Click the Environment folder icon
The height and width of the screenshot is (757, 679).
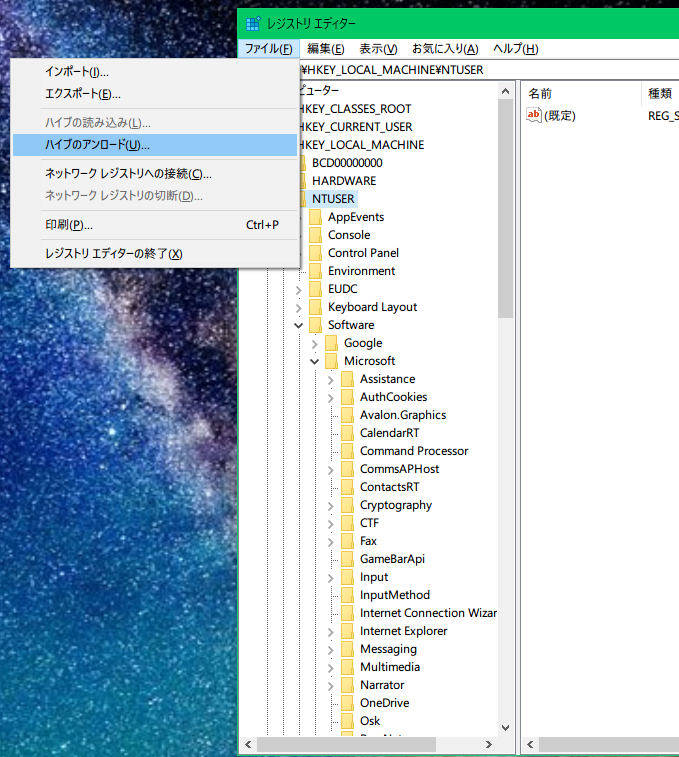[x=315, y=271]
